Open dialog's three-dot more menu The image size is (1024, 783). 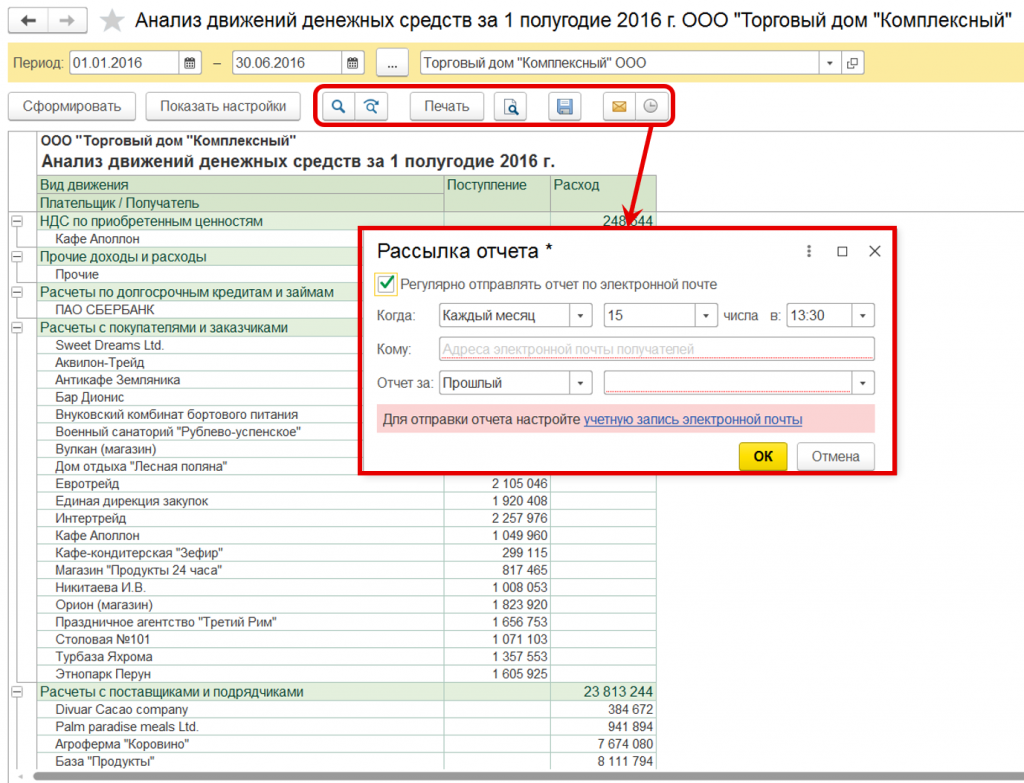coord(808,251)
